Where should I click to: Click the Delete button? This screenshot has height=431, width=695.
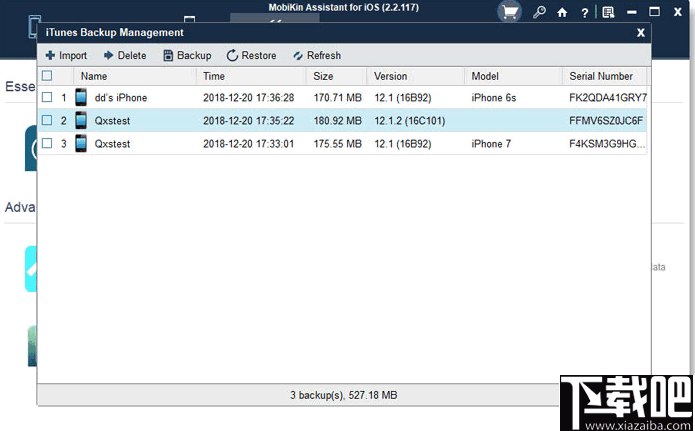(125, 55)
